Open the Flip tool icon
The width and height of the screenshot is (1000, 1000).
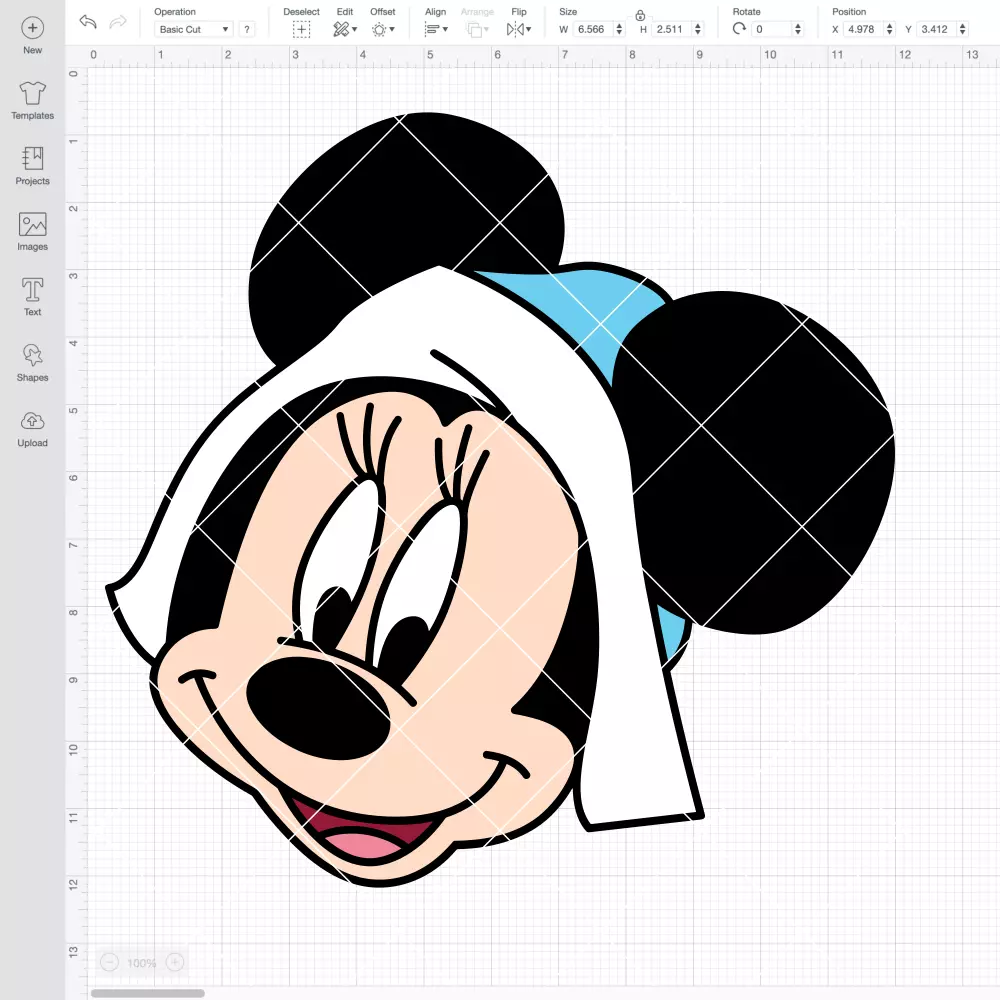coord(515,29)
